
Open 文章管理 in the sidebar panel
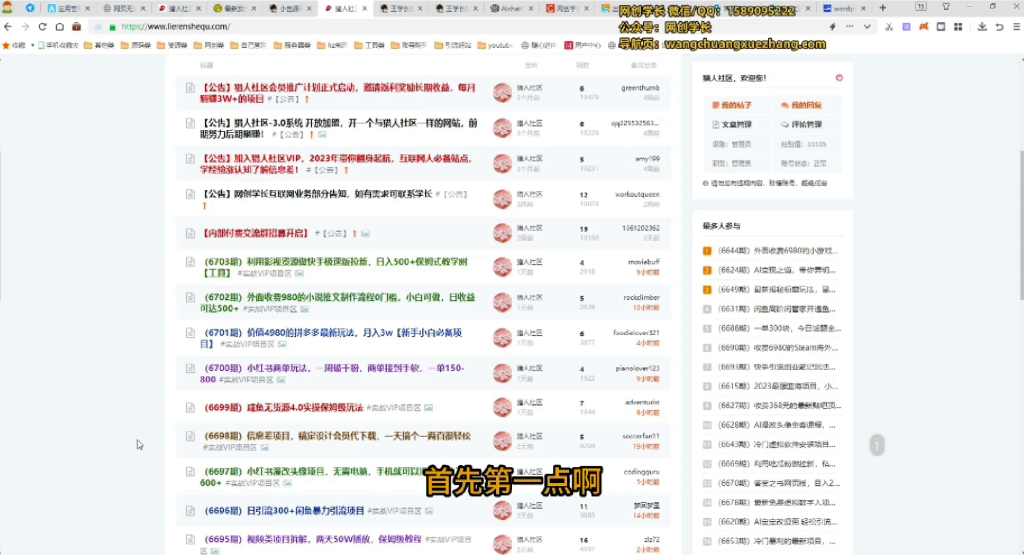[732, 124]
